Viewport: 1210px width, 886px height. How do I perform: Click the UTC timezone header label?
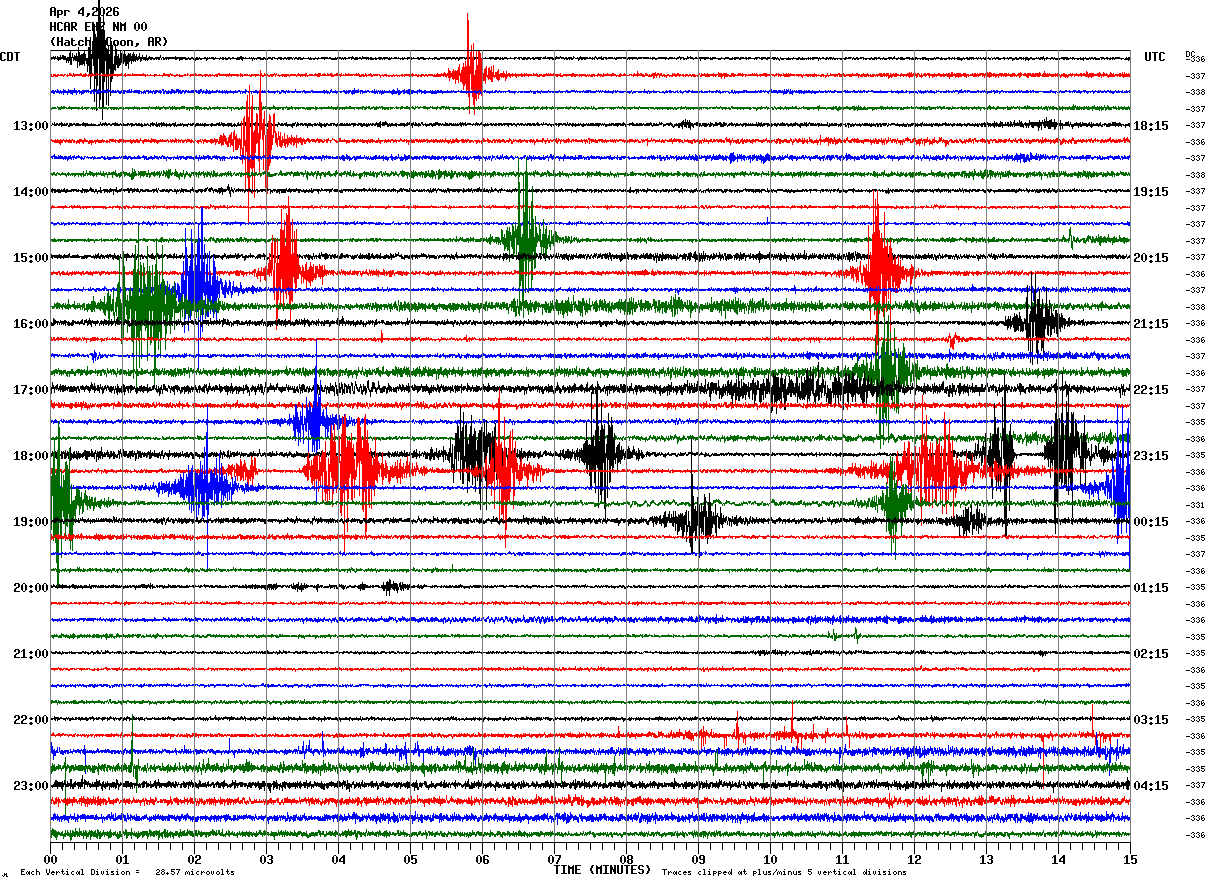1155,57
